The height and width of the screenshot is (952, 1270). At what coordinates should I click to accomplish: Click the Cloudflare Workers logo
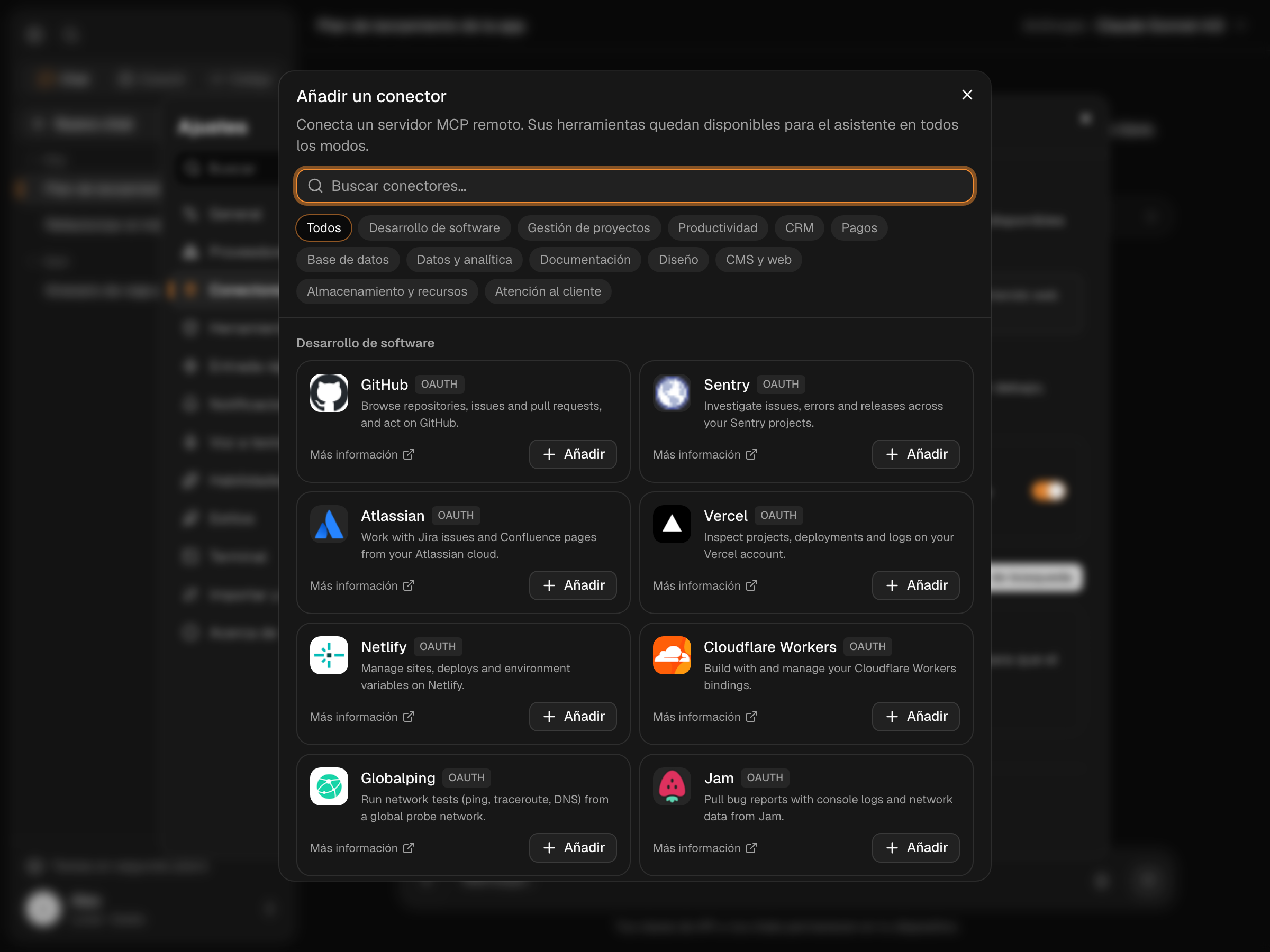(672, 655)
